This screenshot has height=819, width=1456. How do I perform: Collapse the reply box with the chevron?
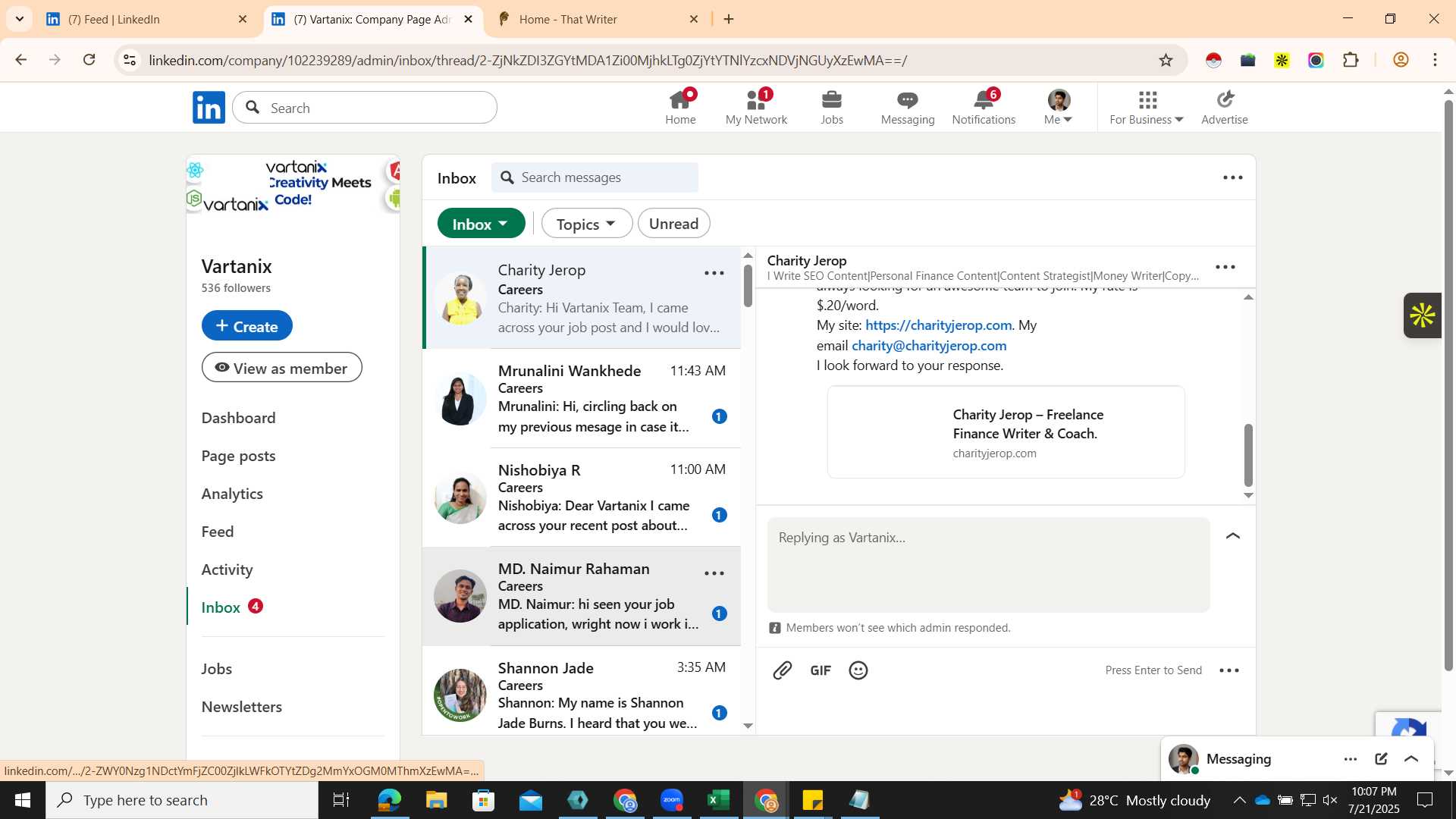(1233, 536)
